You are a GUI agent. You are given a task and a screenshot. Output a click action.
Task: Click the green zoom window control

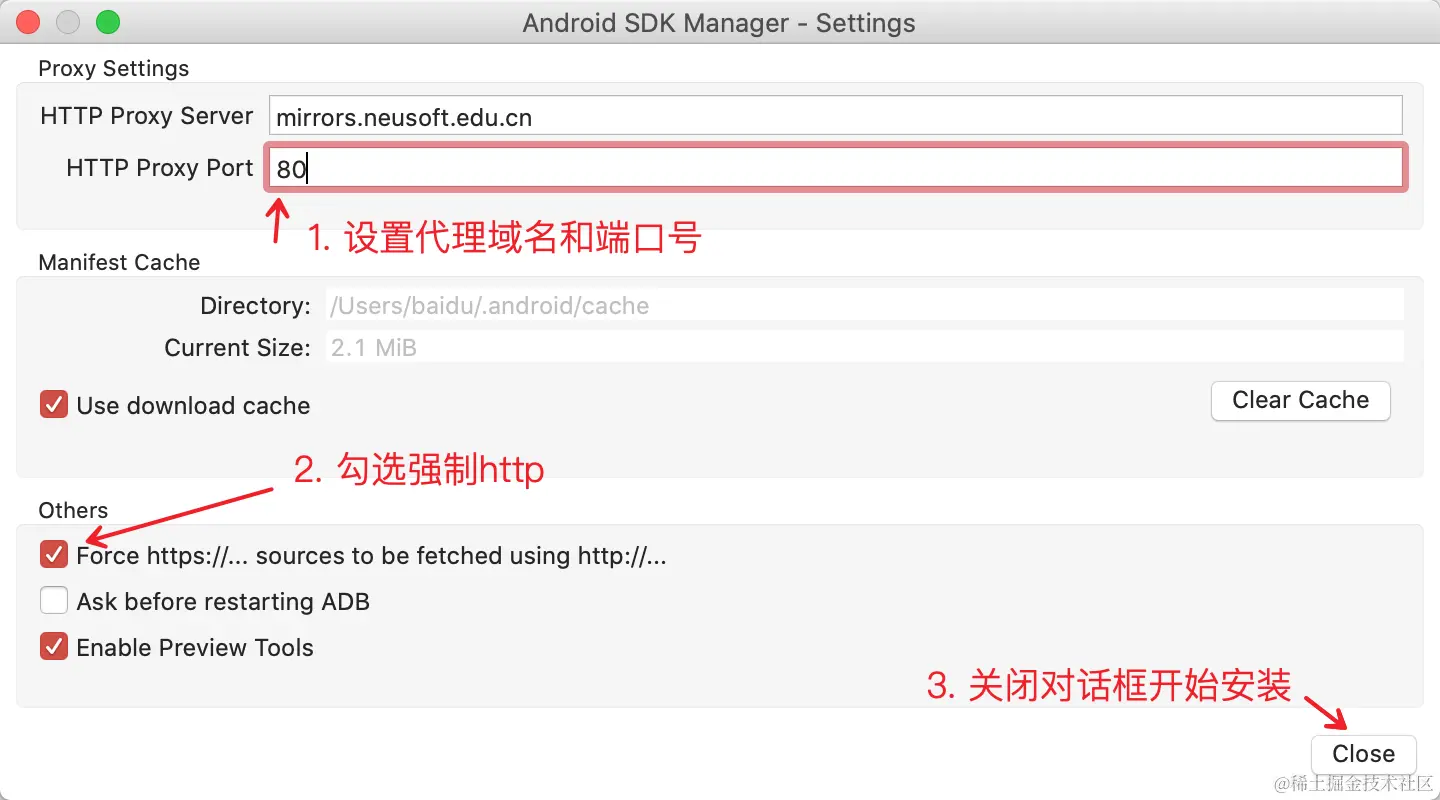point(108,21)
